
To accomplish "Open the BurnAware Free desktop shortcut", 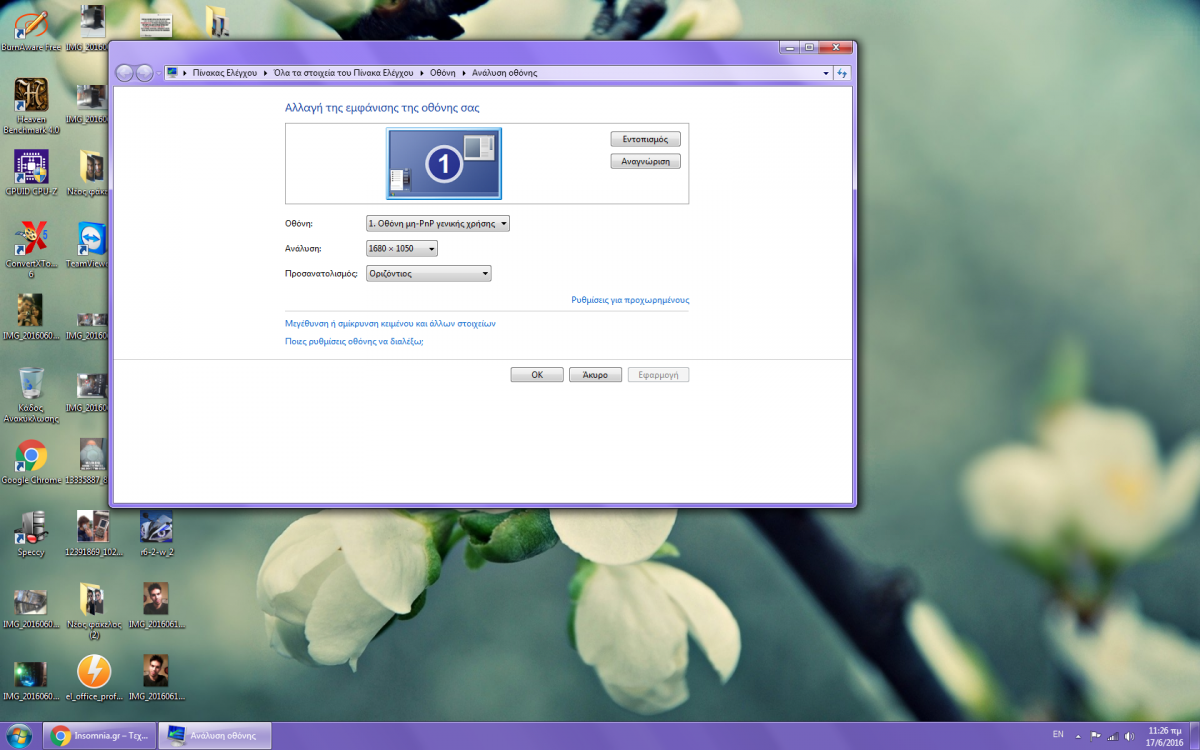I will pyautogui.click(x=31, y=28).
